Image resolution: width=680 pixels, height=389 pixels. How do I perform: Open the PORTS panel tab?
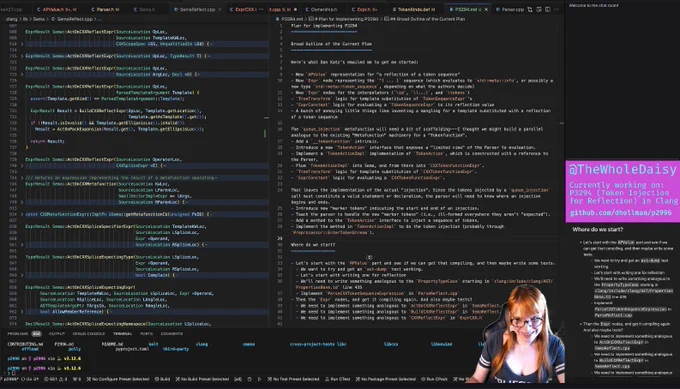[x=147, y=333]
